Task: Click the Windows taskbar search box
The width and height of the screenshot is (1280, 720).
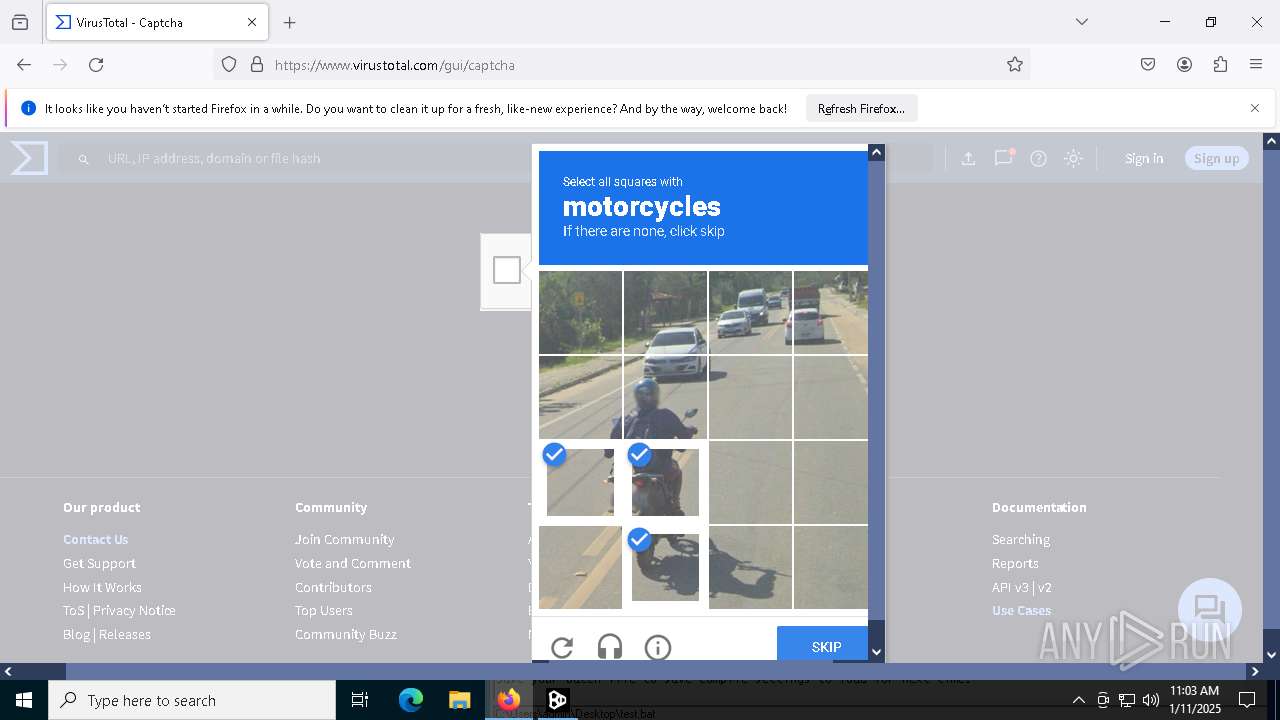Action: (x=192, y=700)
